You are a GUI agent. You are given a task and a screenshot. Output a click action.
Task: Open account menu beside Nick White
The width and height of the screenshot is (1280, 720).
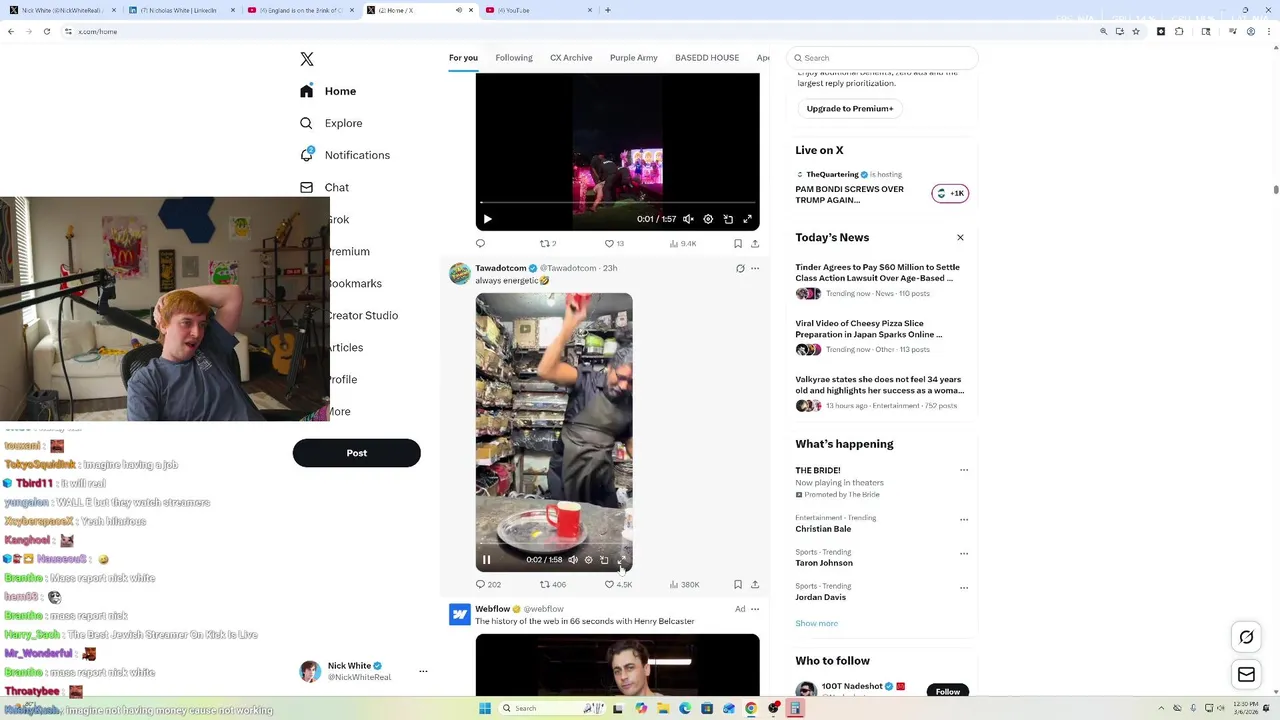[x=423, y=671]
